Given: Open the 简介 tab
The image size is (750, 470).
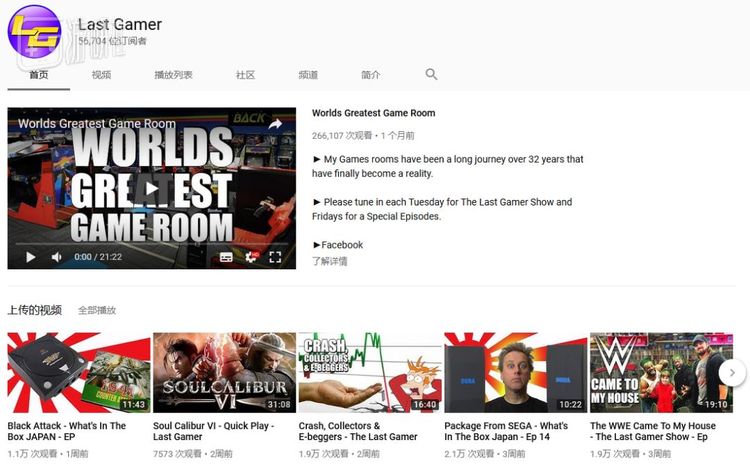Looking at the screenshot, I should [370, 75].
